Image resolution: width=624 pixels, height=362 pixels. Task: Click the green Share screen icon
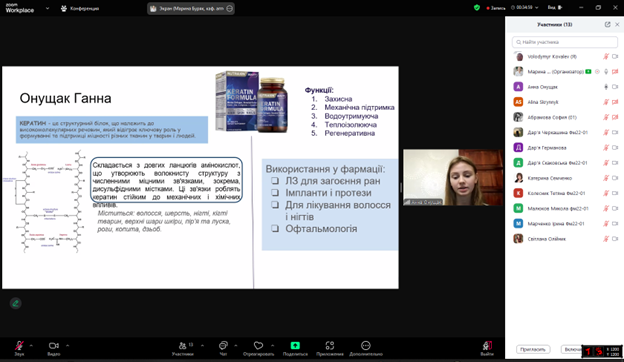295,345
